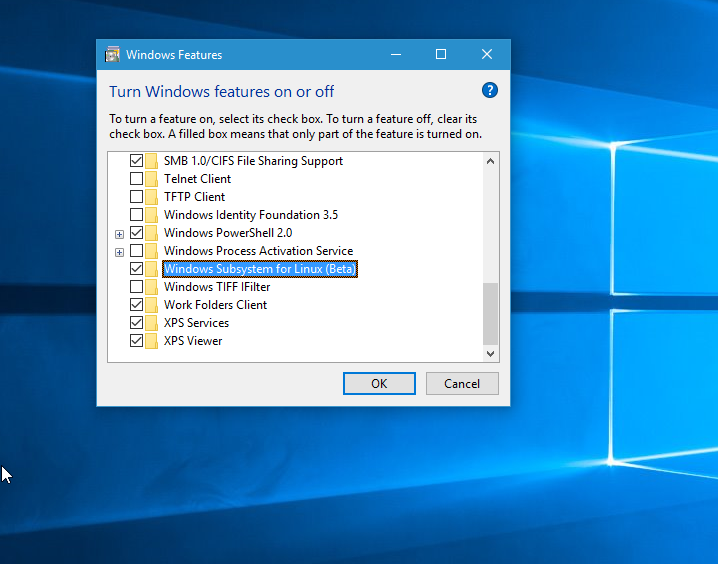This screenshot has height=564, width=718.
Task: Click the folder icon beside Windows Subsystem for Linux
Action: pos(152,269)
